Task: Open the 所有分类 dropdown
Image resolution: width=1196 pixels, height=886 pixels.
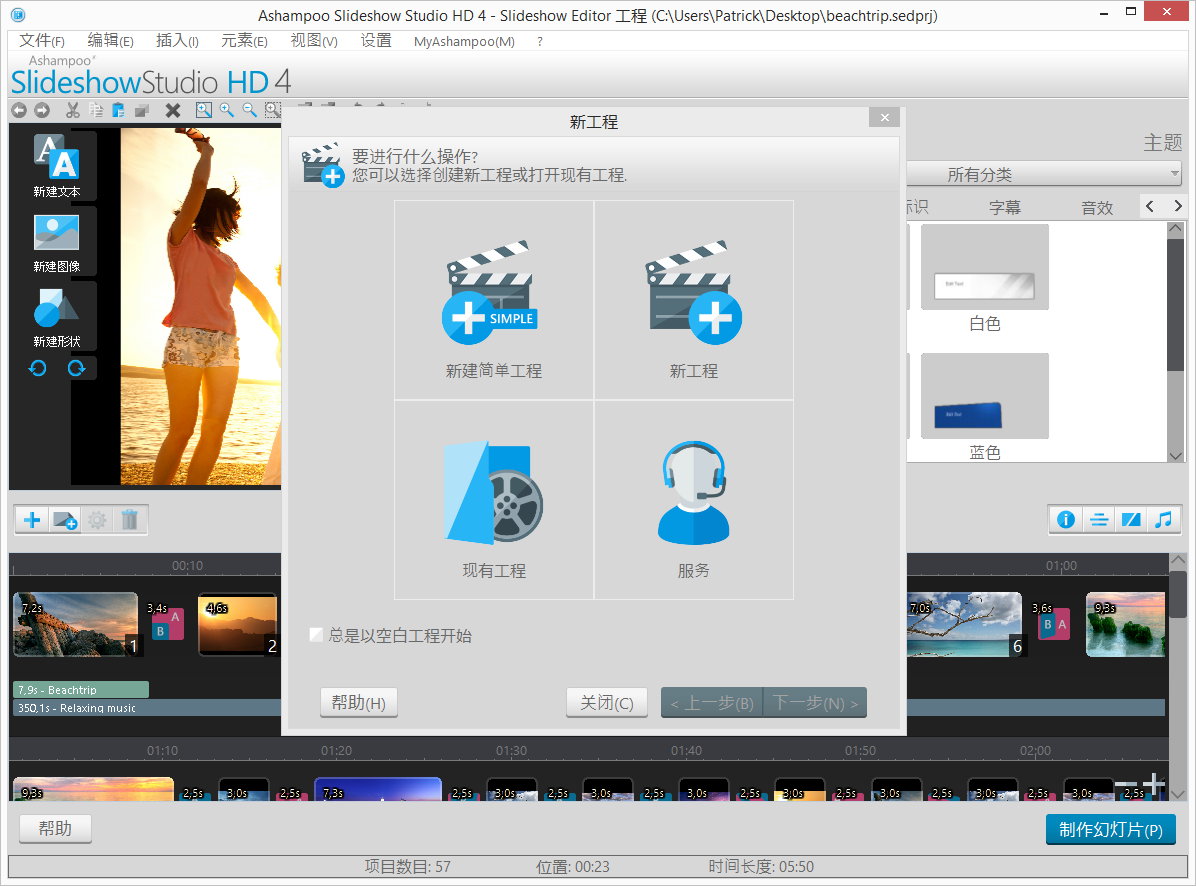Action: point(1044,174)
